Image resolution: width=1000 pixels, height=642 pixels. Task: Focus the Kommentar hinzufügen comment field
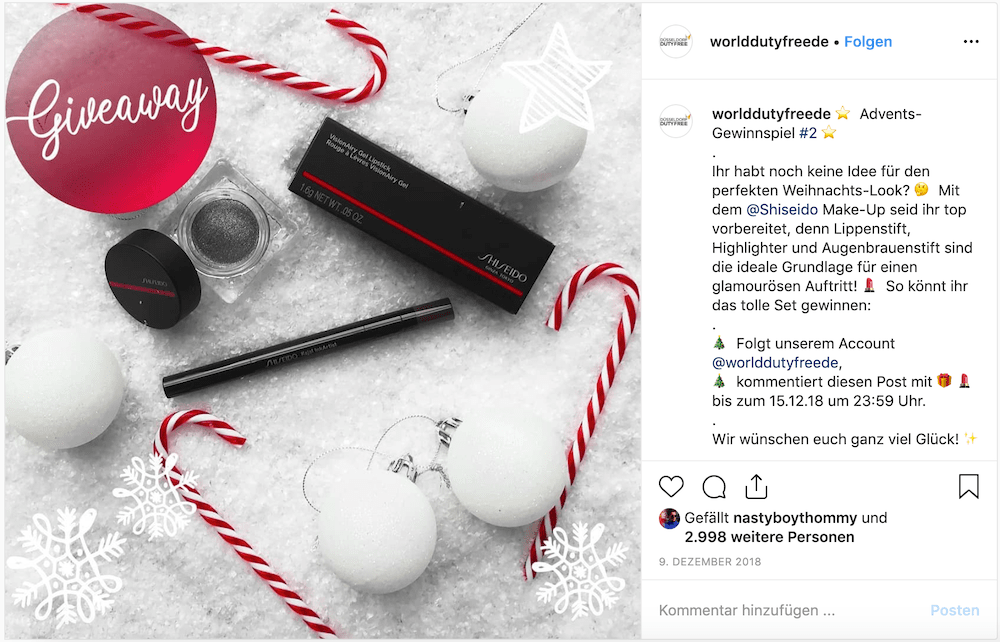pos(788,610)
